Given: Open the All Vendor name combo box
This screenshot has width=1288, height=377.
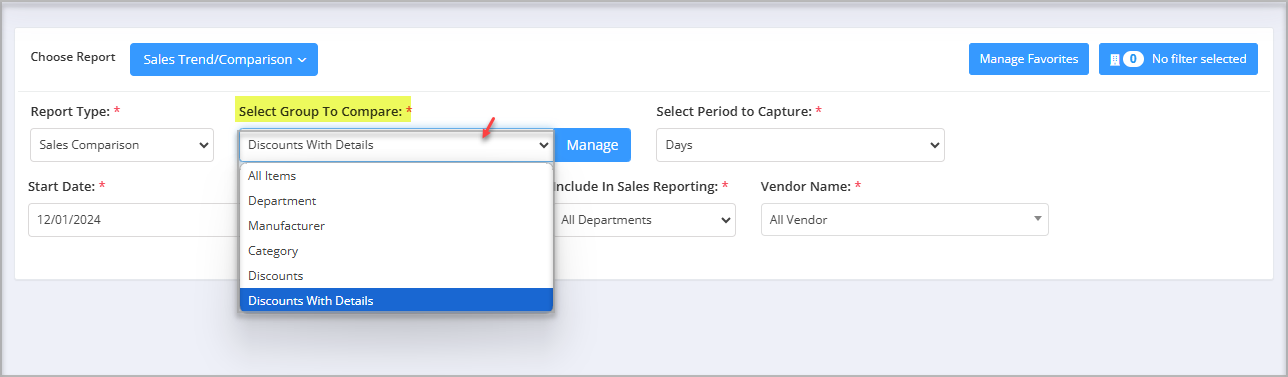Looking at the screenshot, I should click(904, 220).
